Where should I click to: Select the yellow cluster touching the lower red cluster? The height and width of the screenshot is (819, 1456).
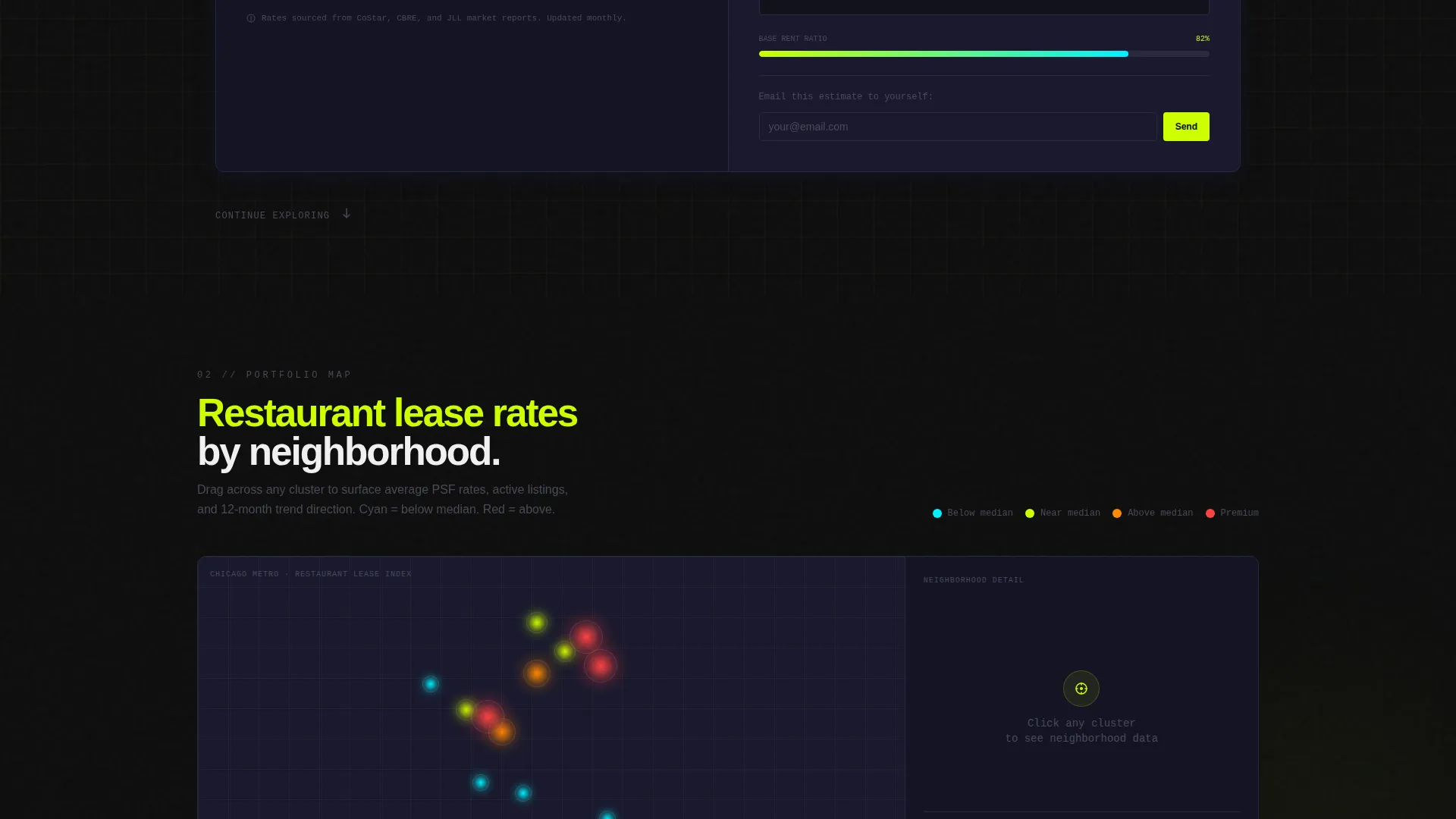pyautogui.click(x=466, y=711)
